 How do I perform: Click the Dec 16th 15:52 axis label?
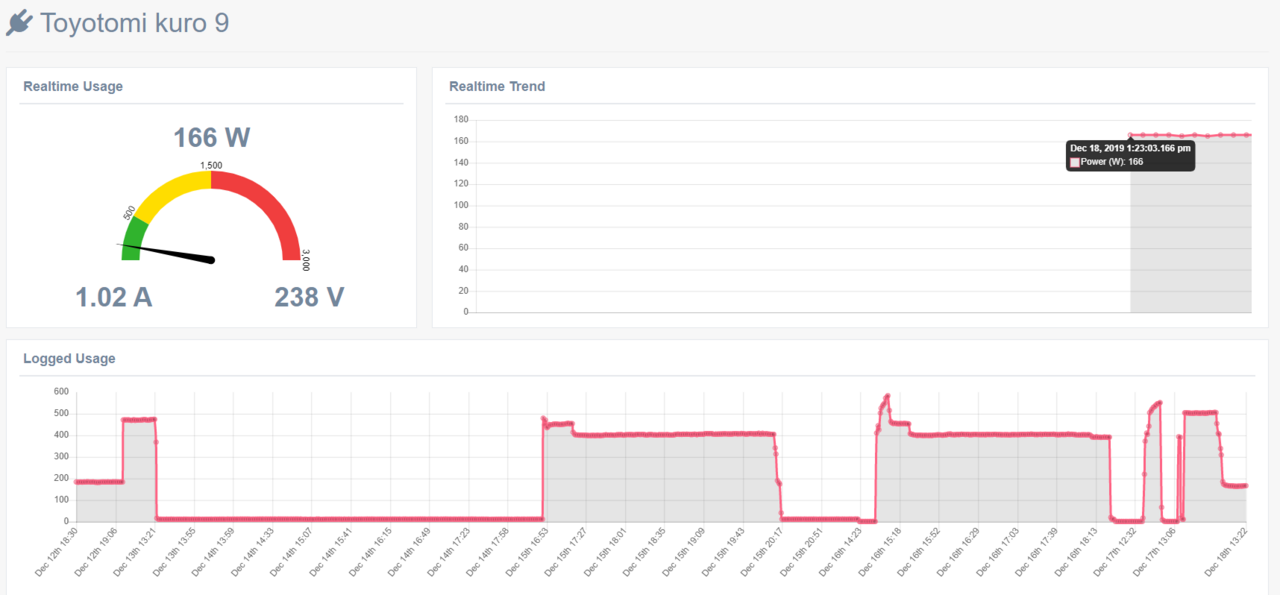(916, 552)
